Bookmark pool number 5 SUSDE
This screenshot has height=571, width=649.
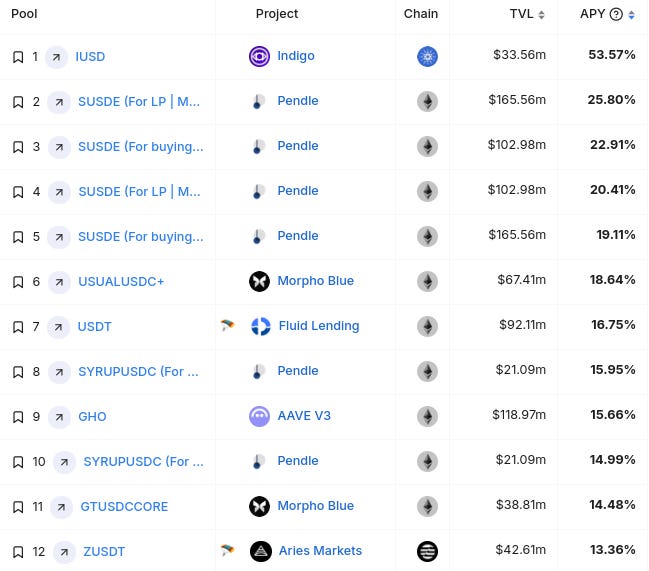(18, 237)
